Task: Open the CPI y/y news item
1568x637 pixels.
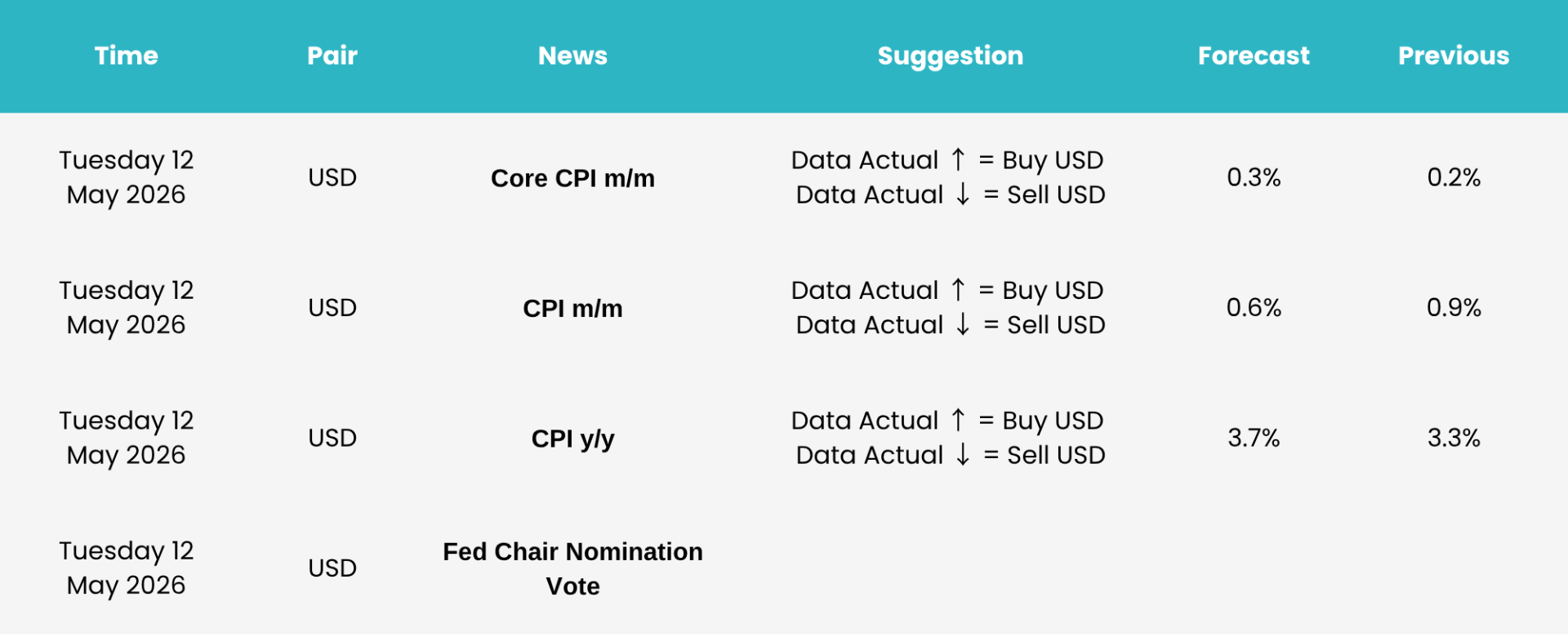Action: click(x=572, y=439)
